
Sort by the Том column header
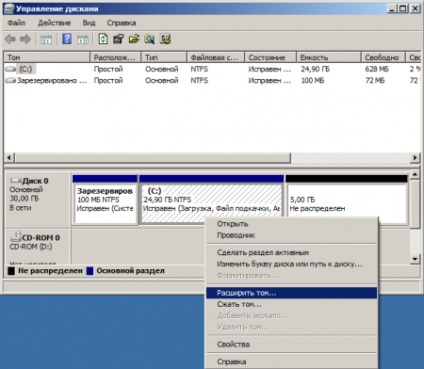pyautogui.click(x=47, y=57)
